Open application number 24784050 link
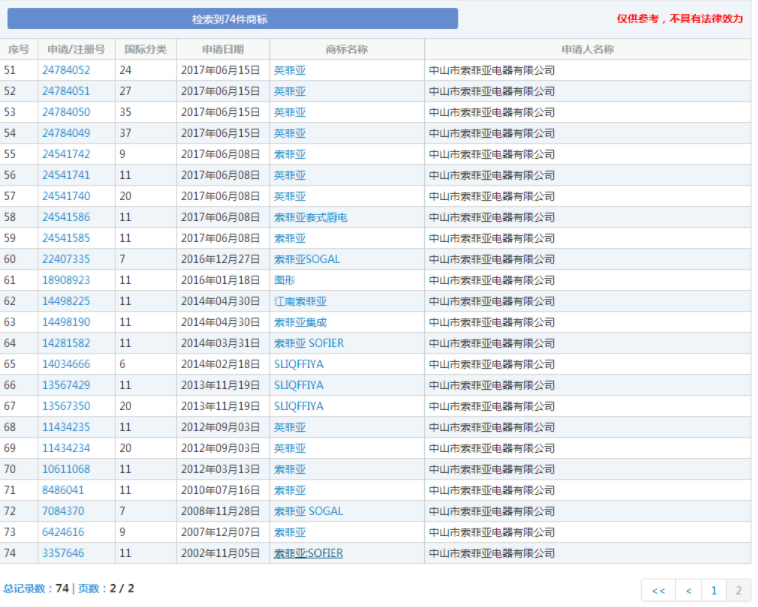The image size is (758, 607). point(66,112)
